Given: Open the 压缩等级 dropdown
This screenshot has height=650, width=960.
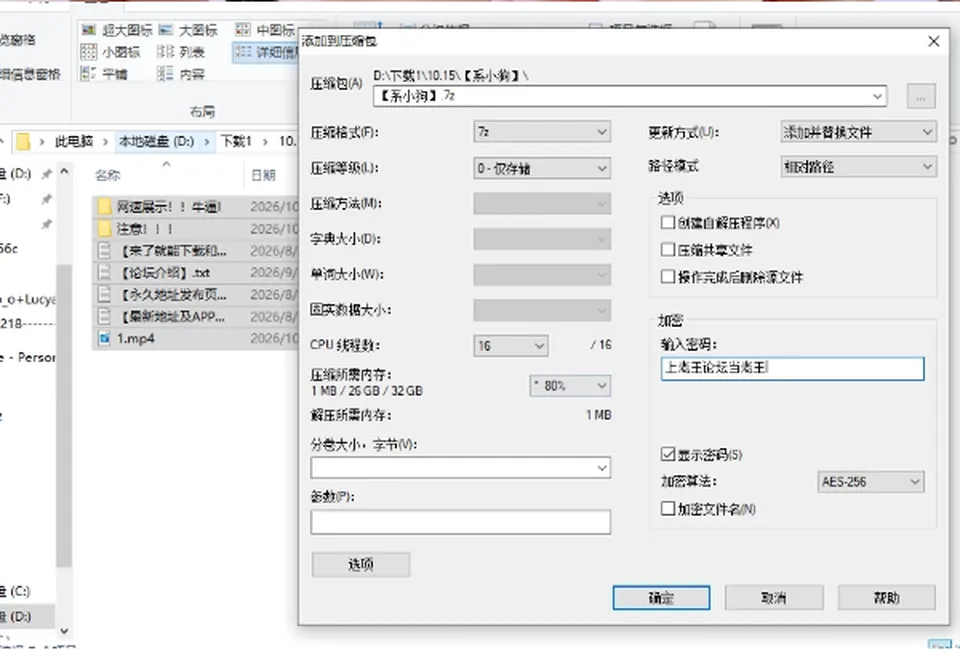Looking at the screenshot, I should 542,168.
